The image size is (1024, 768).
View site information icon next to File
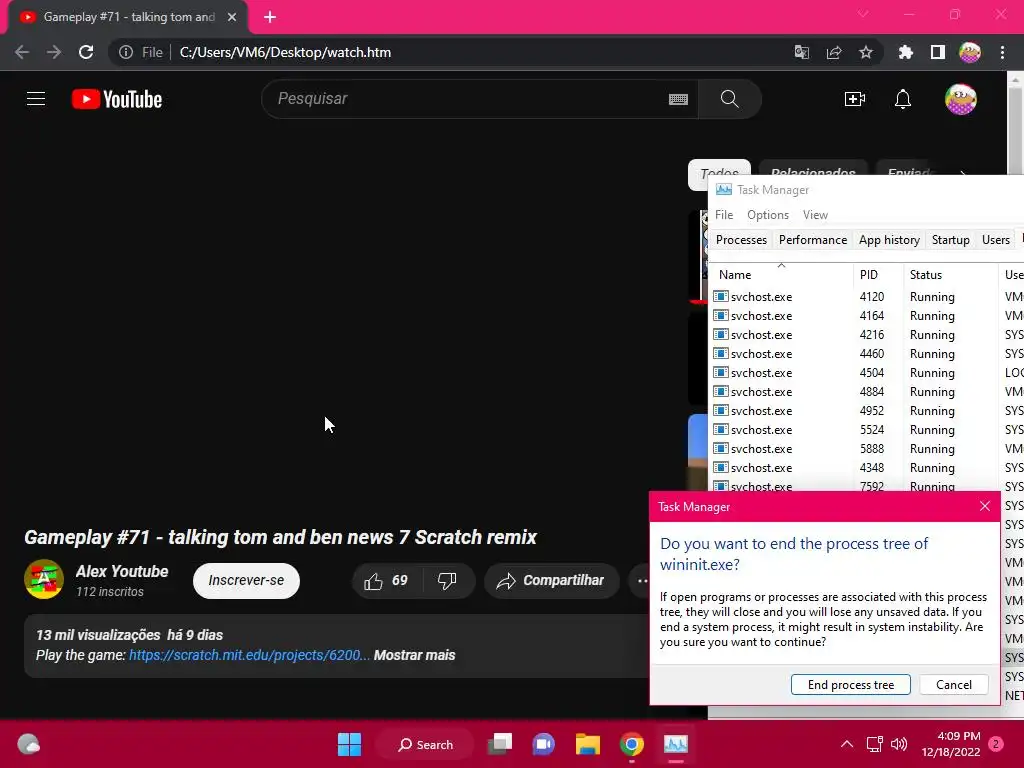pyautogui.click(x=126, y=52)
